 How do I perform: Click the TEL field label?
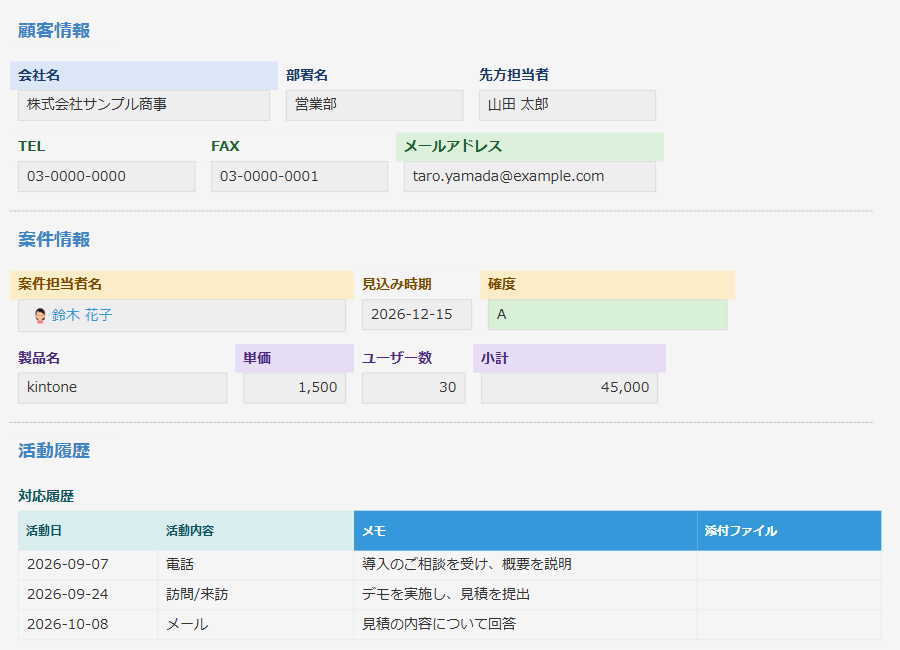click(31, 146)
